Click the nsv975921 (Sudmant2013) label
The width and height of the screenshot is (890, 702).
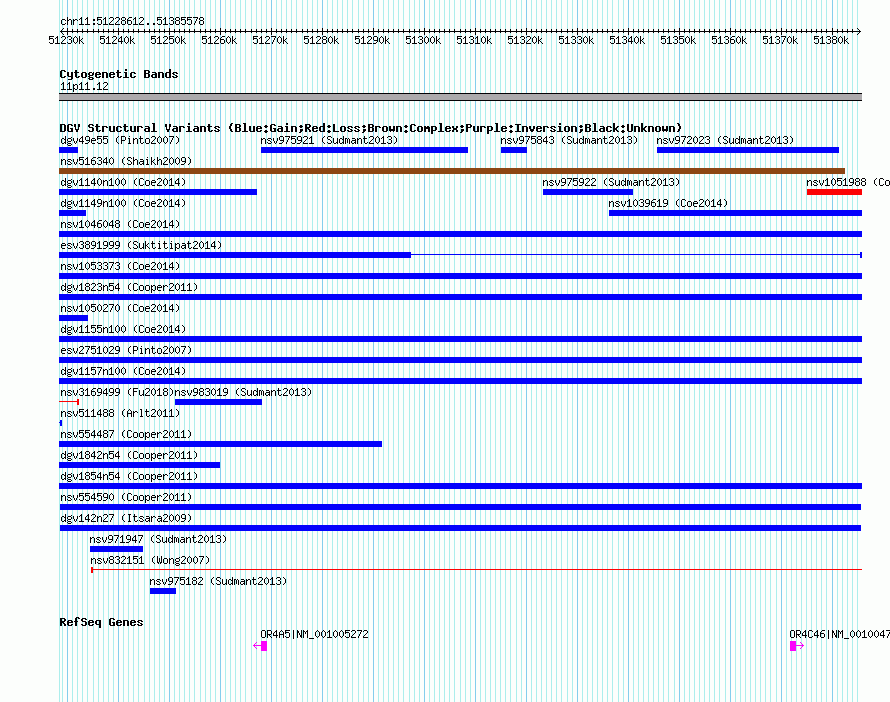(329, 140)
